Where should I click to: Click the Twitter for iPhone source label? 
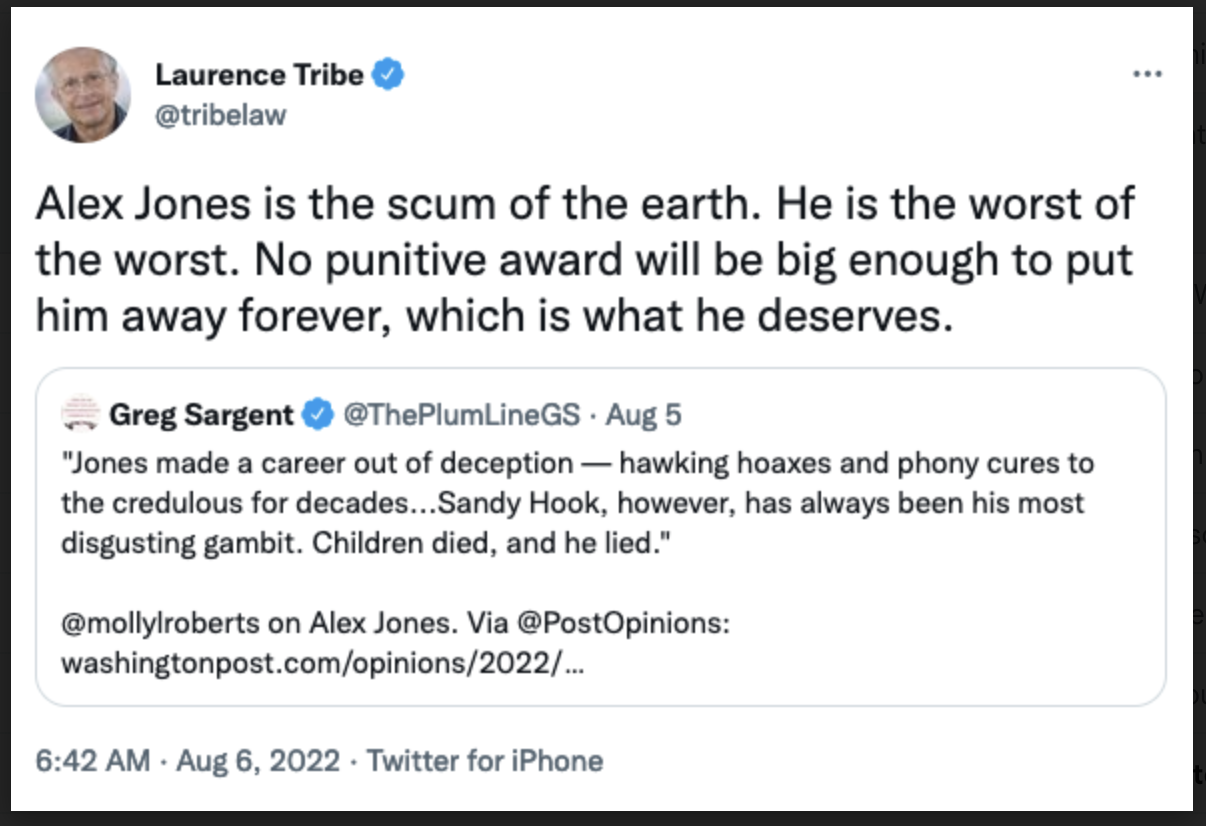pyautogui.click(x=485, y=761)
